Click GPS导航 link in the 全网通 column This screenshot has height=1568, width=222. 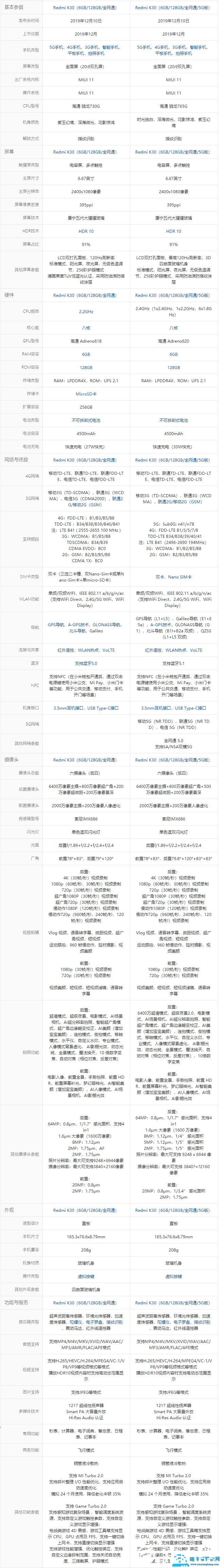56,625
